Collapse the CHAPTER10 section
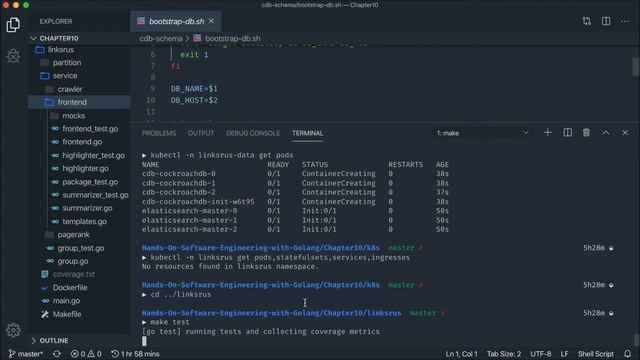The height and width of the screenshot is (360, 640). (x=59, y=38)
